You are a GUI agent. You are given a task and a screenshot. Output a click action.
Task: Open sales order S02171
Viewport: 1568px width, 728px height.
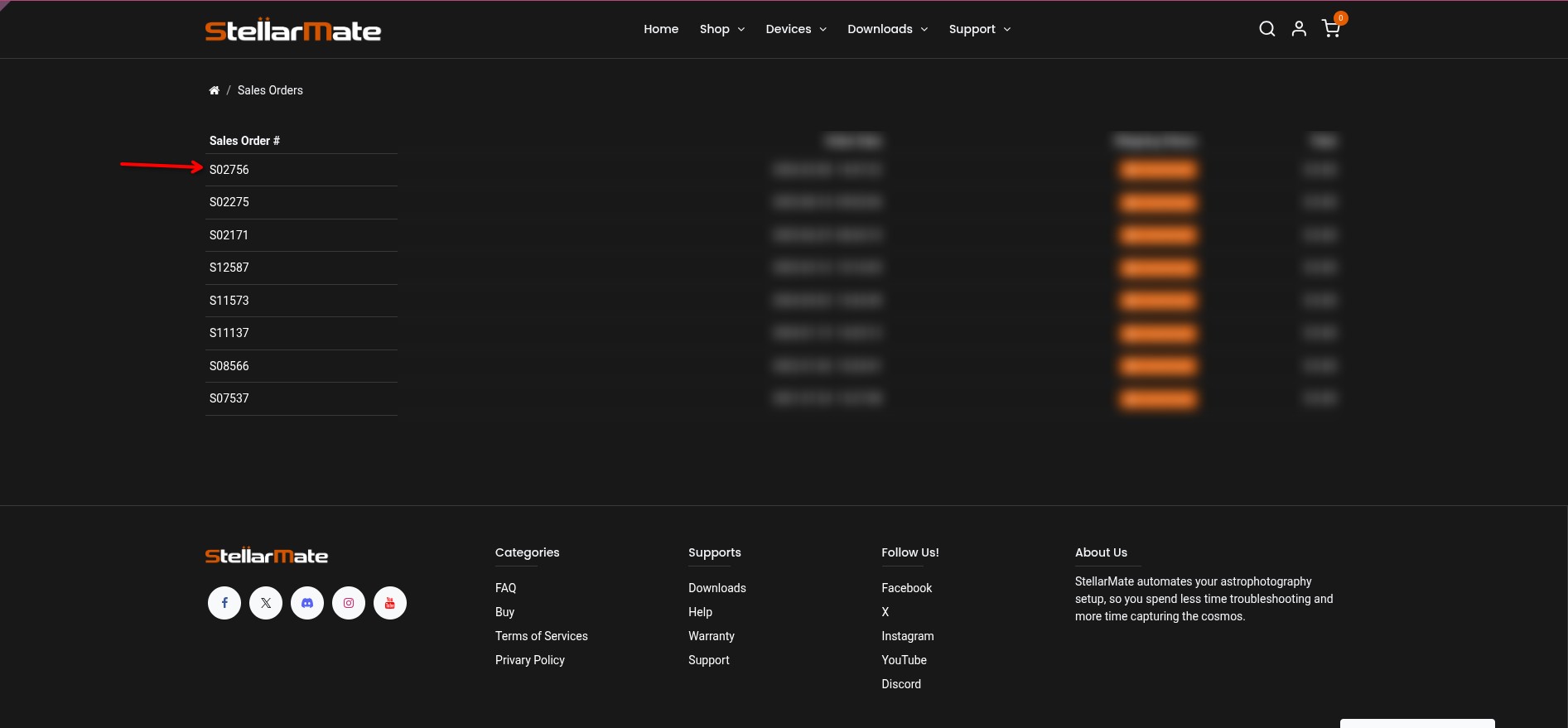(229, 235)
